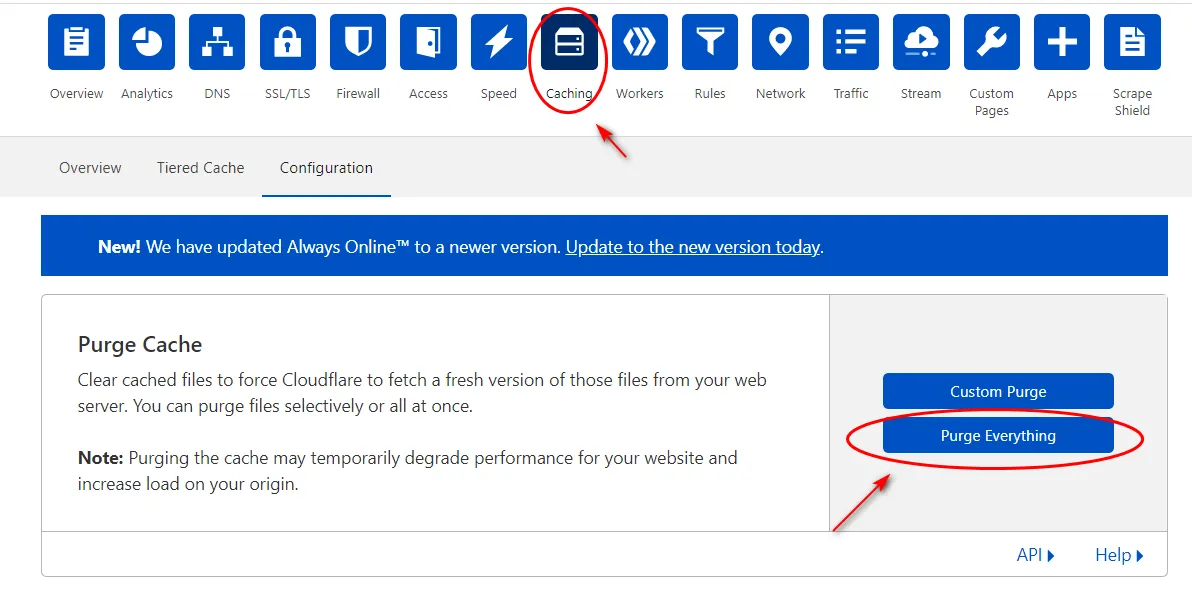Open the Rules funnel icon
The image size is (1192, 592).
click(x=710, y=42)
